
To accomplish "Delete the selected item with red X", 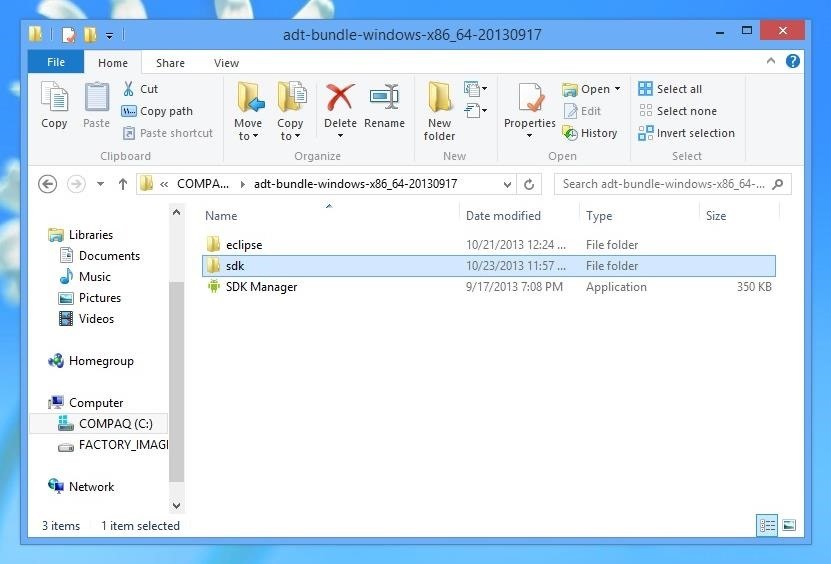I will 340,110.
